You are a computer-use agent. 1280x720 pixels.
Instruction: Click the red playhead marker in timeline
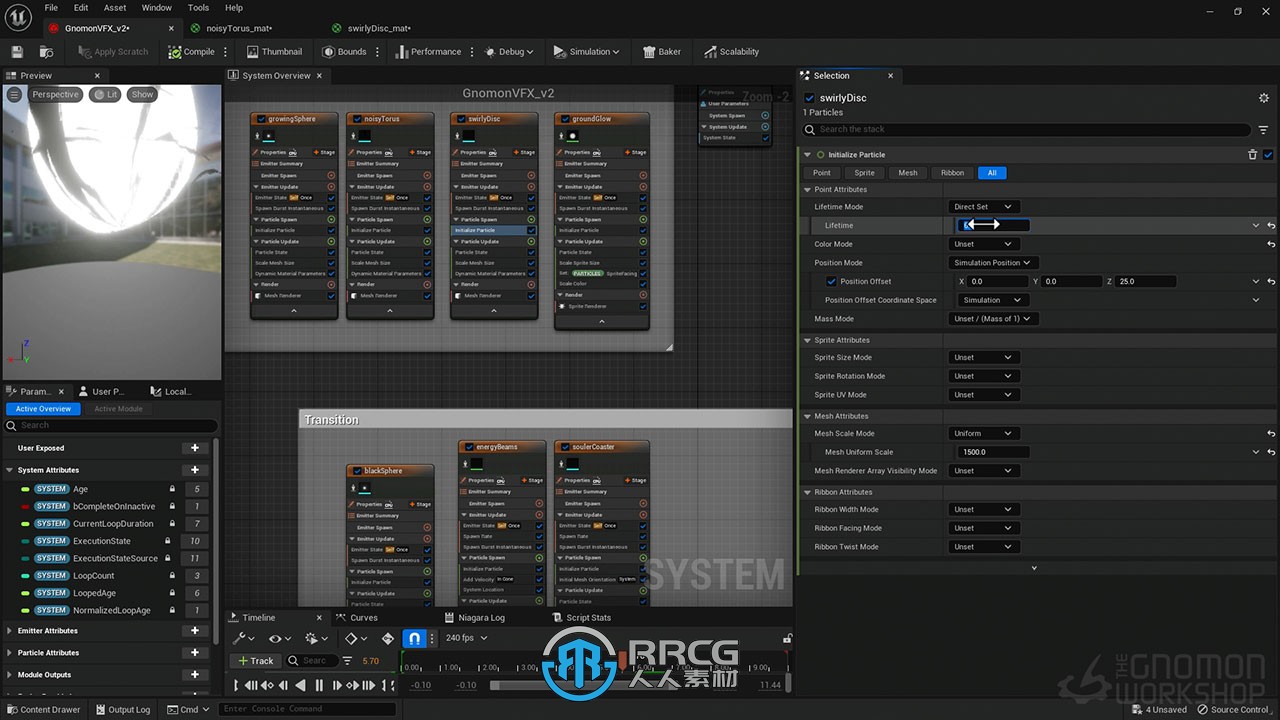coord(621,663)
